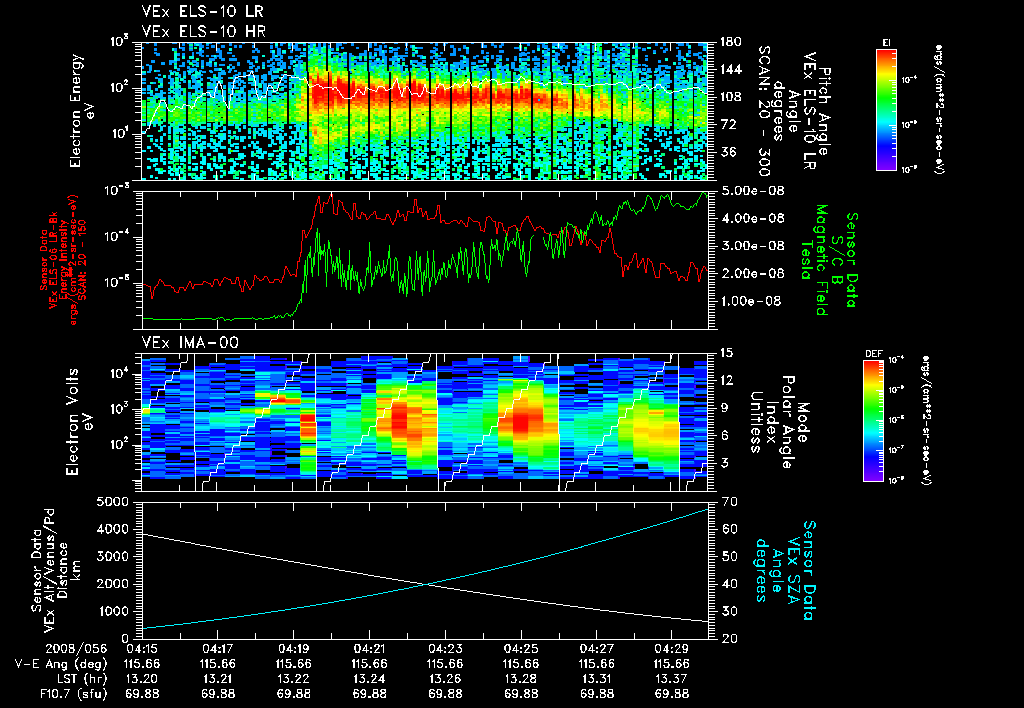Select the 'V-E Ang (deg)' row label
This screenshot has width=1024, height=708.
tap(61, 664)
